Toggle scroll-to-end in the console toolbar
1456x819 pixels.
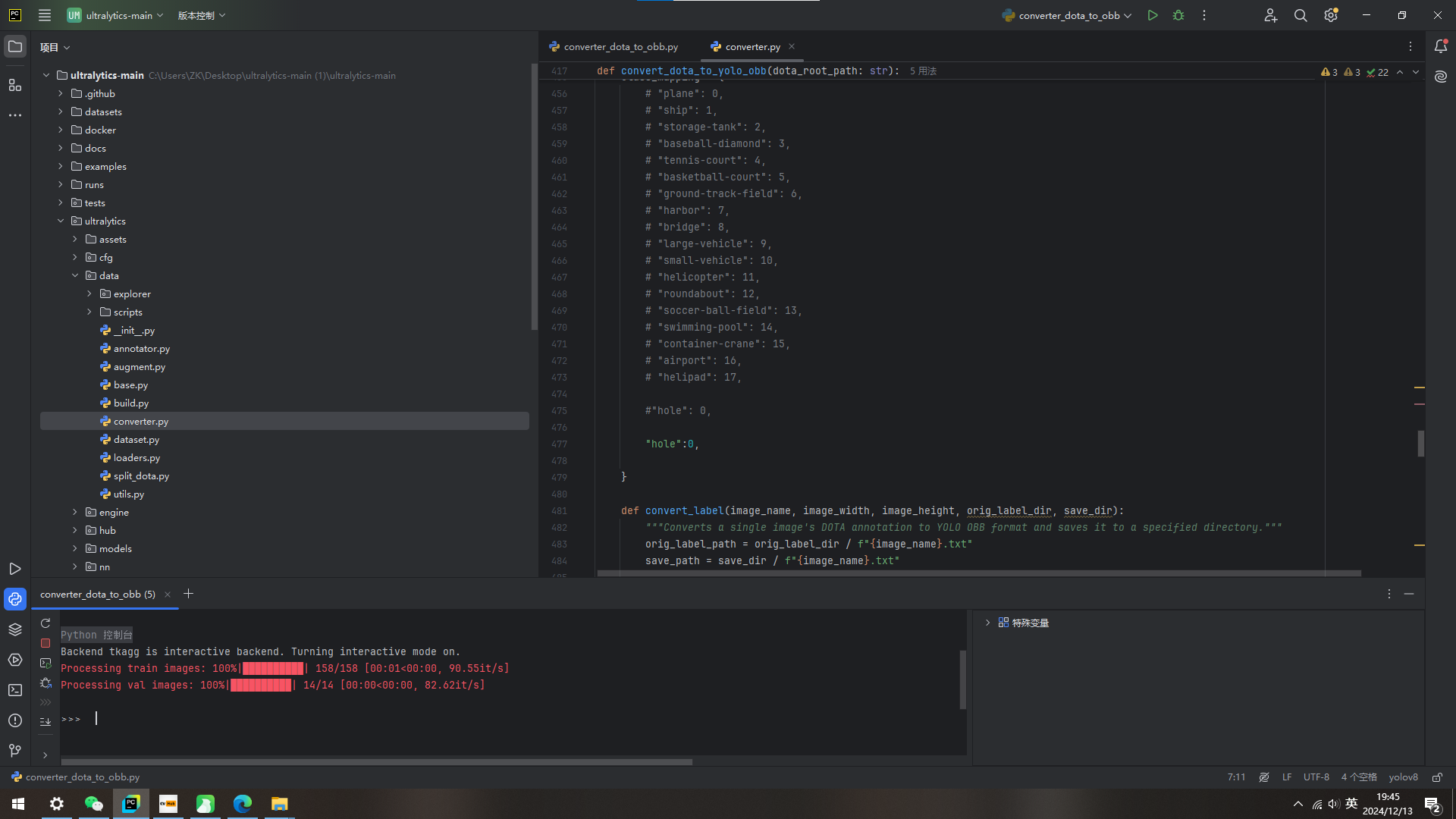click(x=45, y=722)
